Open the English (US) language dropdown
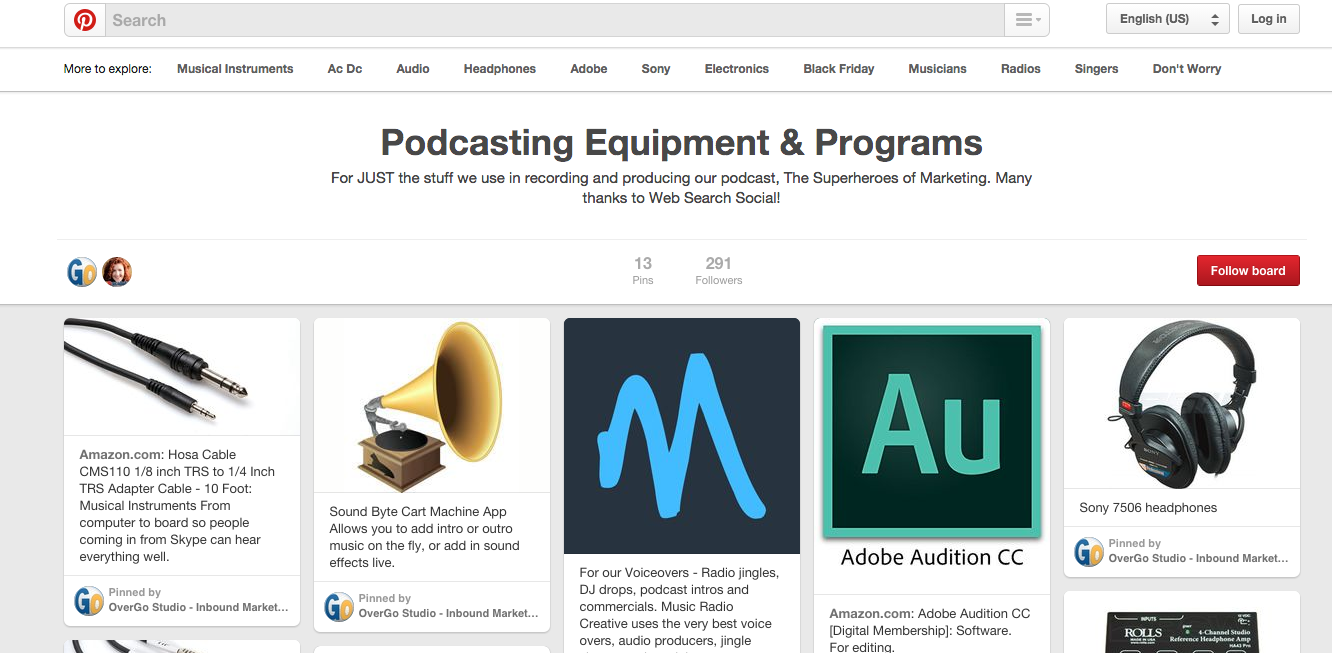This screenshot has height=653, width=1332. (x=1166, y=18)
